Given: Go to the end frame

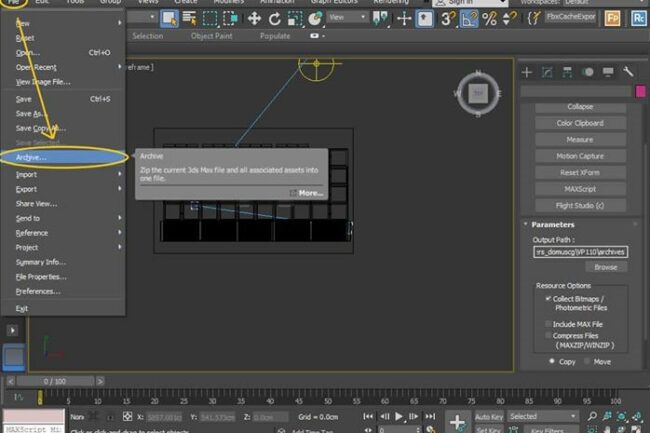Looking at the screenshot, I should (430, 416).
